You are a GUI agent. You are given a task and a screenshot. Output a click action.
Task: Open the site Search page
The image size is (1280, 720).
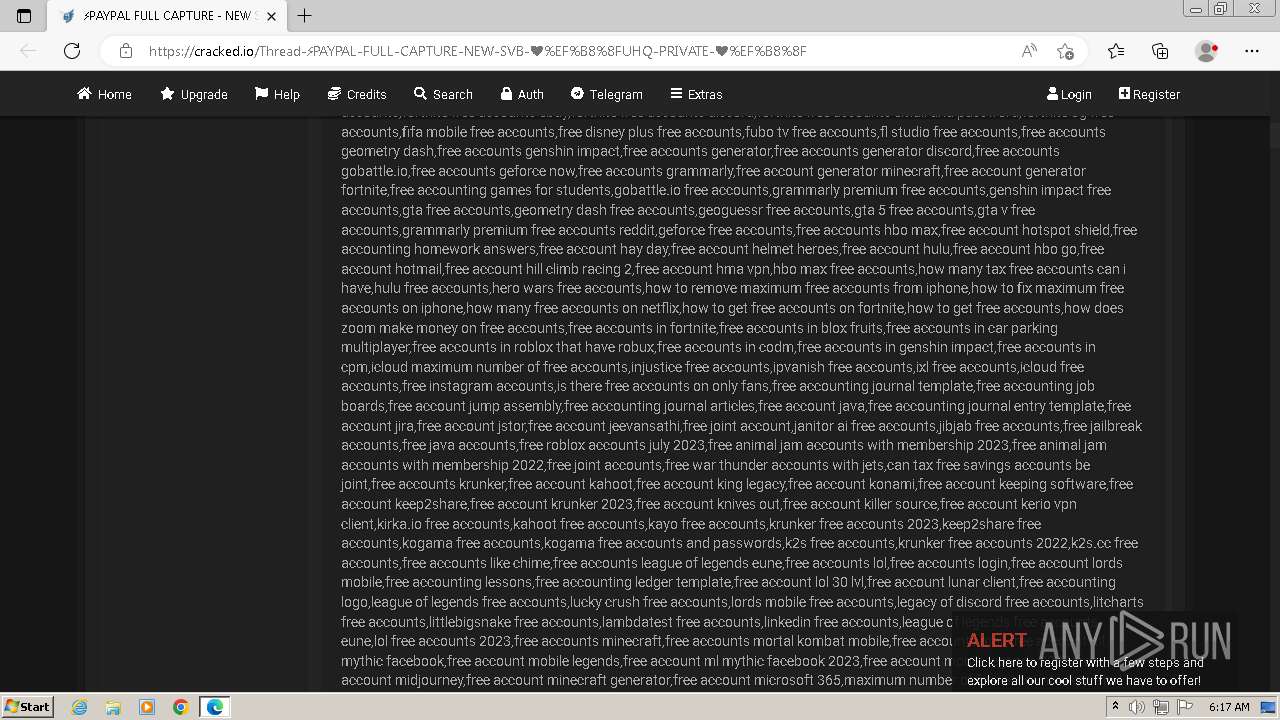click(x=443, y=94)
